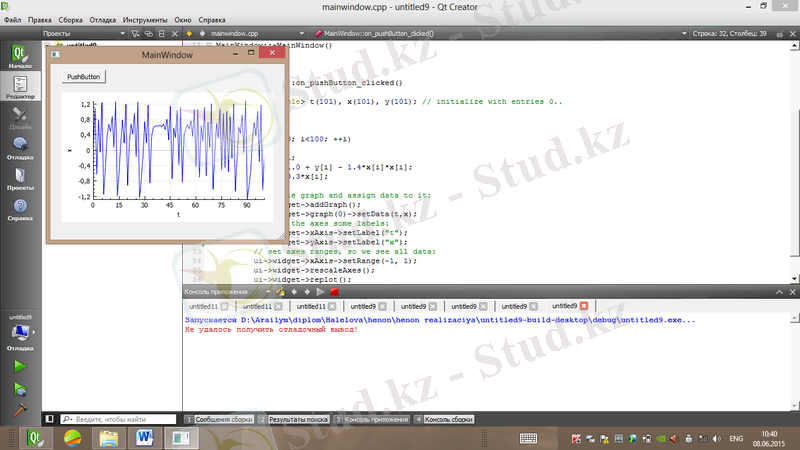Open the Справка help mode
This screenshot has width=800, height=450.
coord(19,209)
